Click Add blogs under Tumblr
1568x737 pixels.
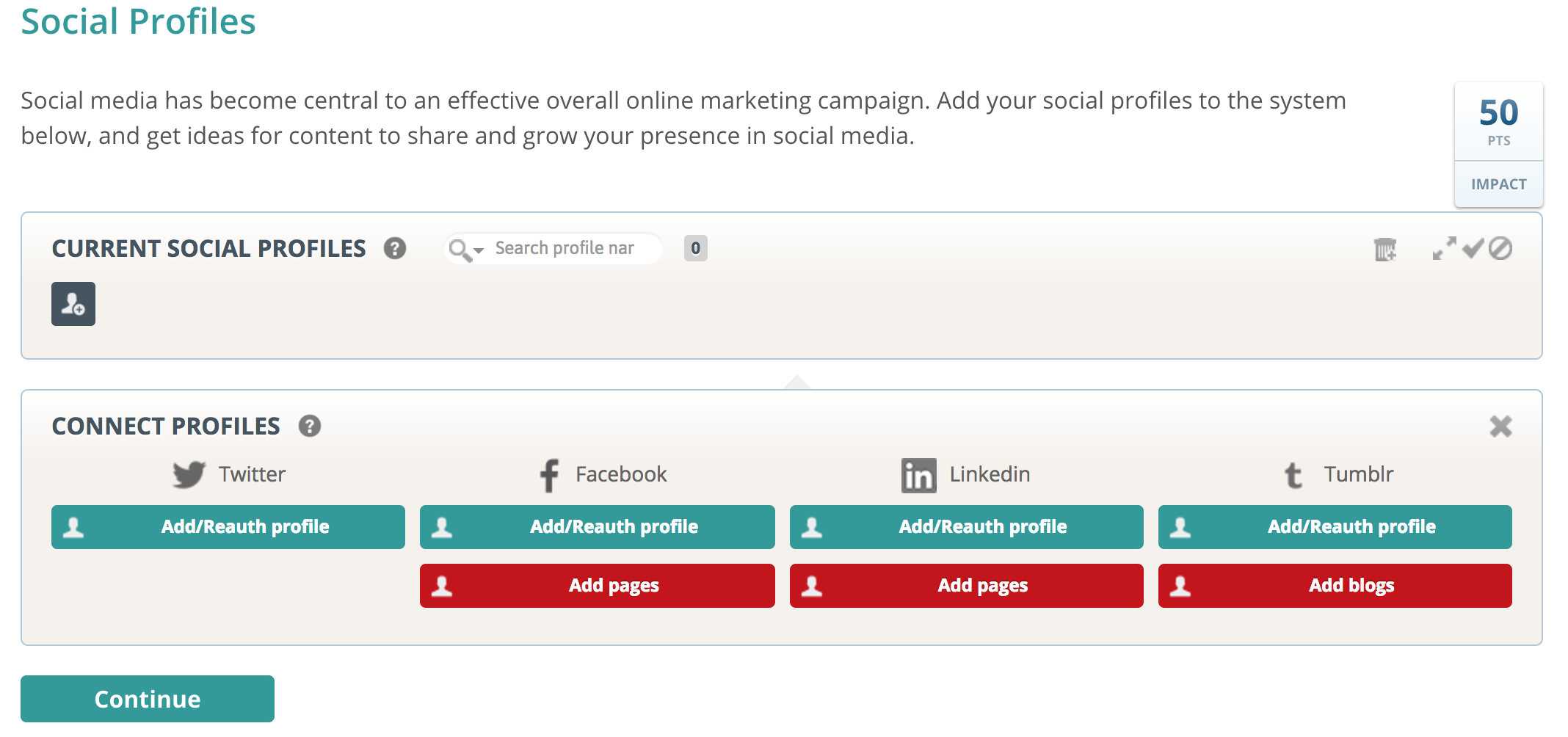(1335, 586)
